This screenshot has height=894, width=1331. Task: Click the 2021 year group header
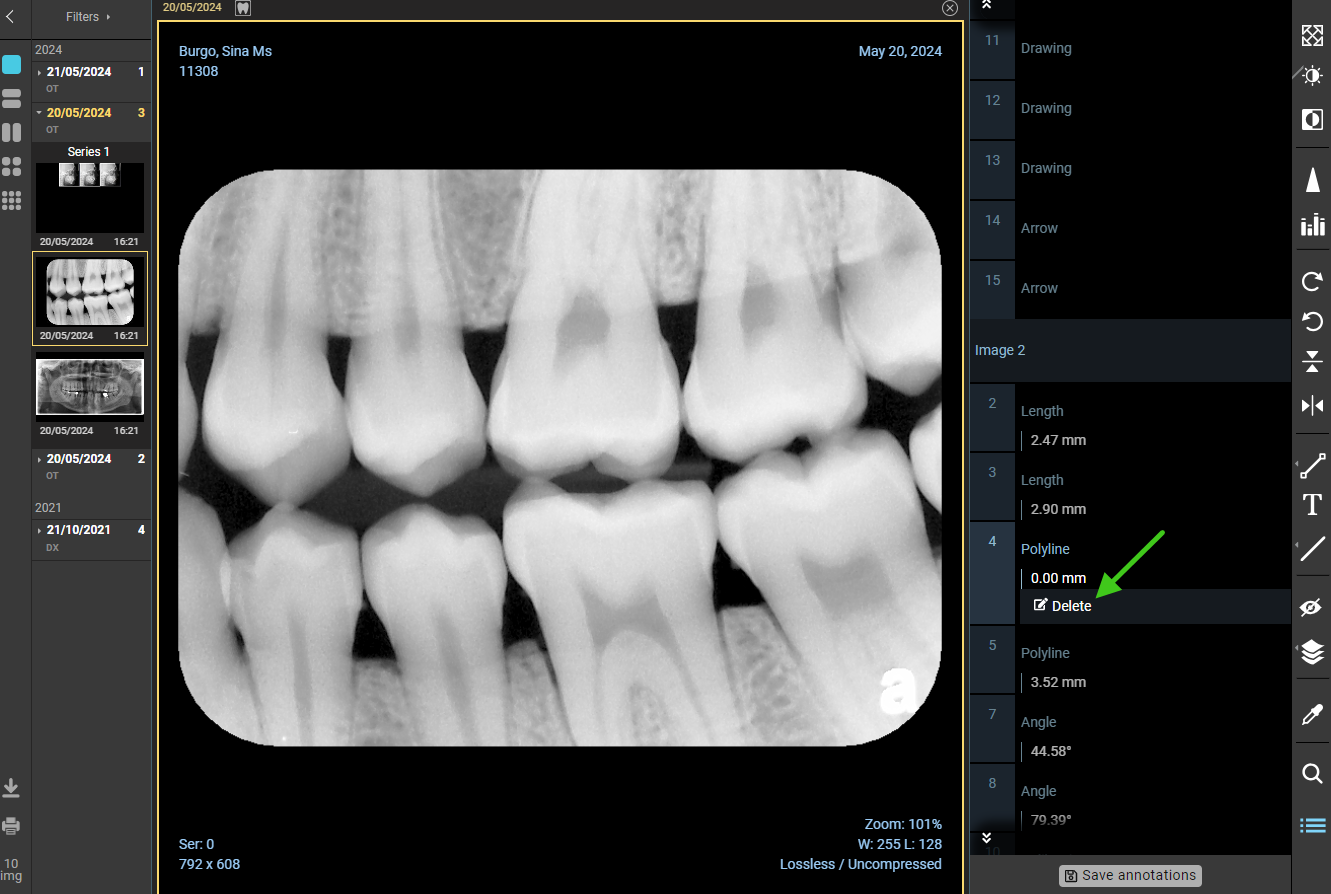point(48,508)
